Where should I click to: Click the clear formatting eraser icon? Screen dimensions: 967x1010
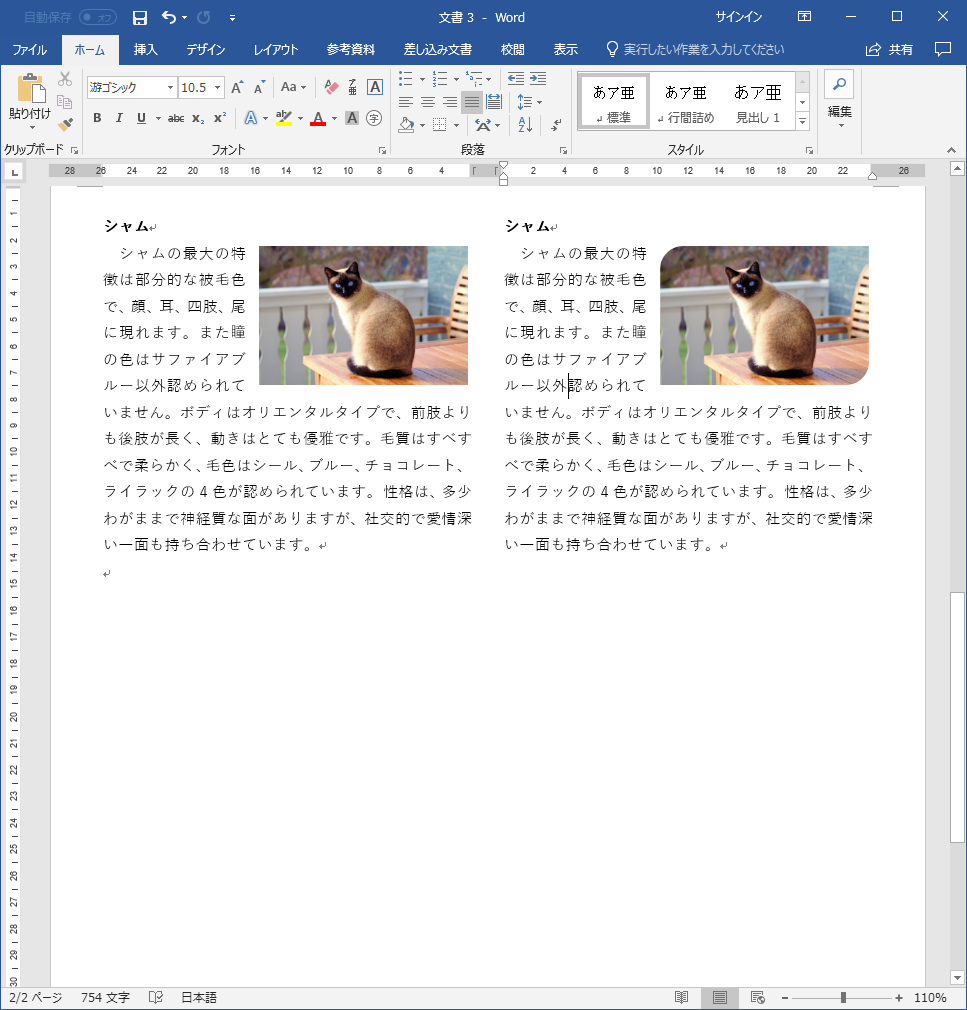(x=332, y=88)
